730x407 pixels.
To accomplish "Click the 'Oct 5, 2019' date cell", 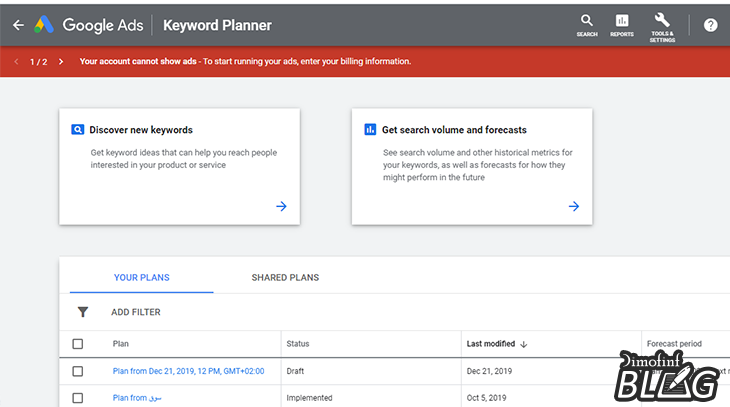I will [x=487, y=398].
